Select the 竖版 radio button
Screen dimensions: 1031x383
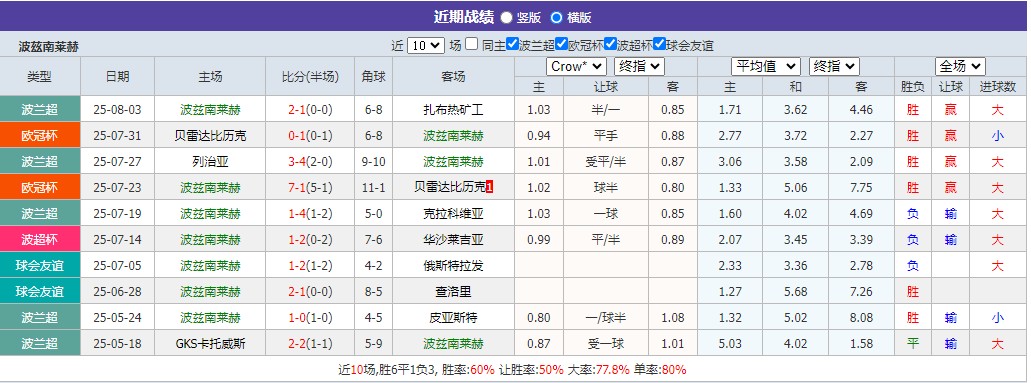(506, 17)
